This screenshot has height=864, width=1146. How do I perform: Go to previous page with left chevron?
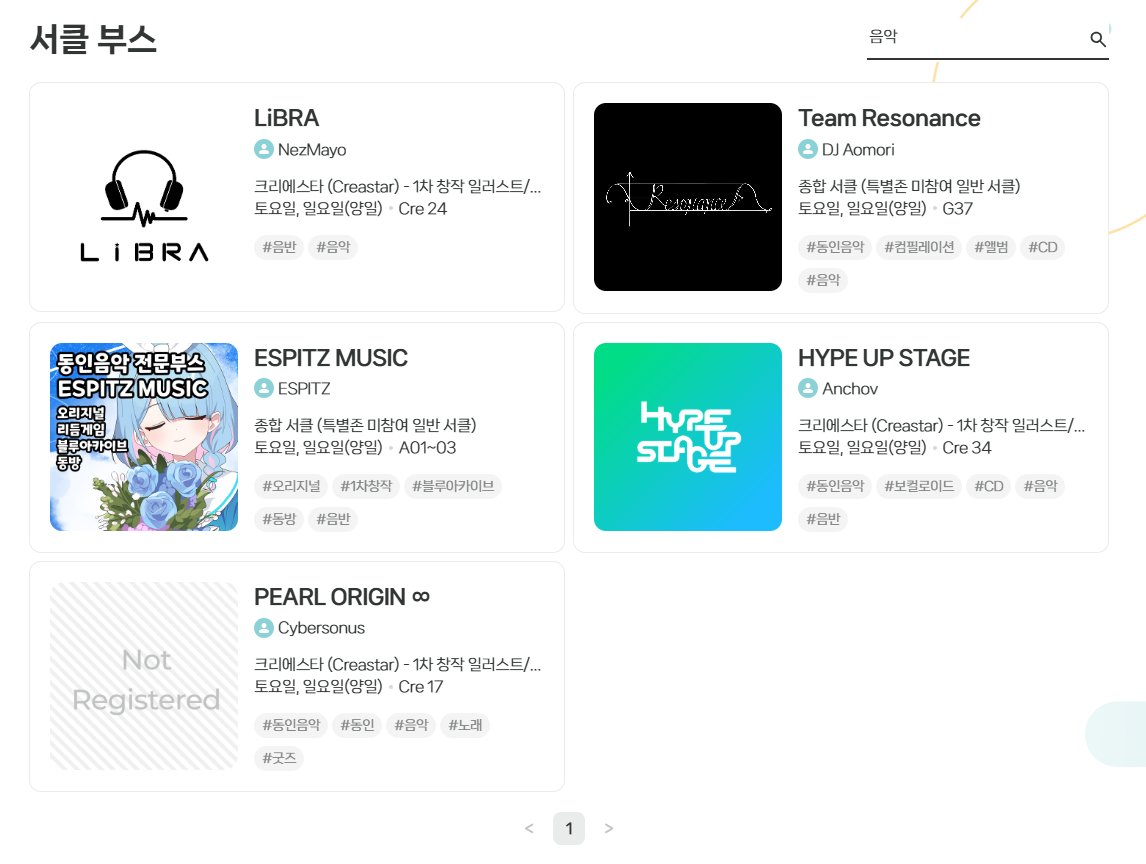(x=529, y=828)
